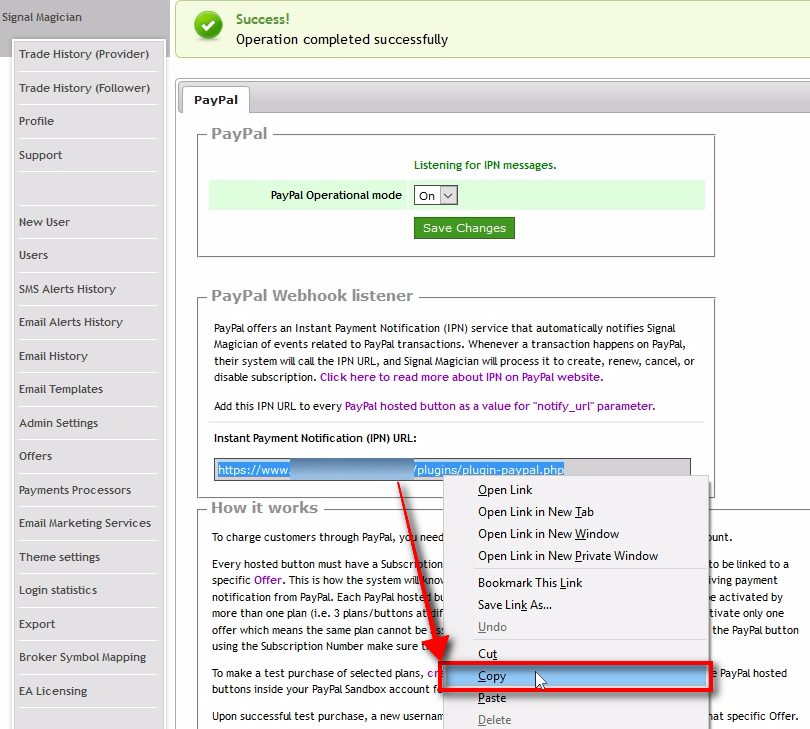Choose Save Link As from context menu
The width and height of the screenshot is (810, 729).
point(514,605)
